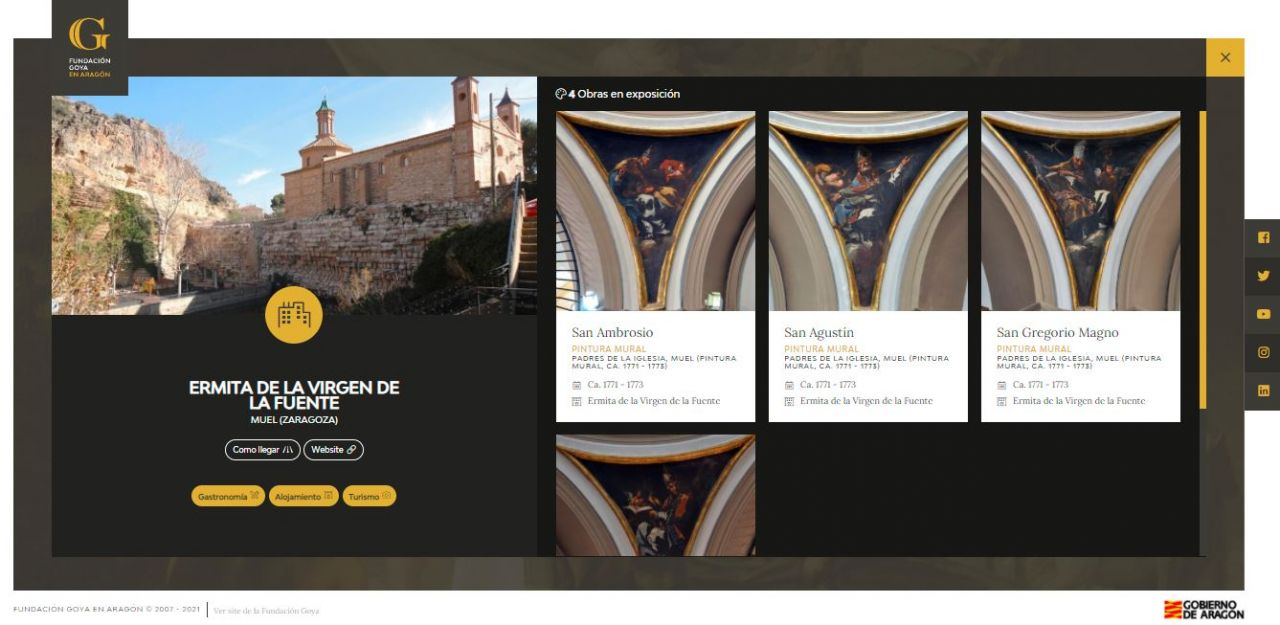Viewport: 1280px width, 625px height.
Task: Open the San Gregorio Magno artwork thumbnail
Action: pos(1080,211)
